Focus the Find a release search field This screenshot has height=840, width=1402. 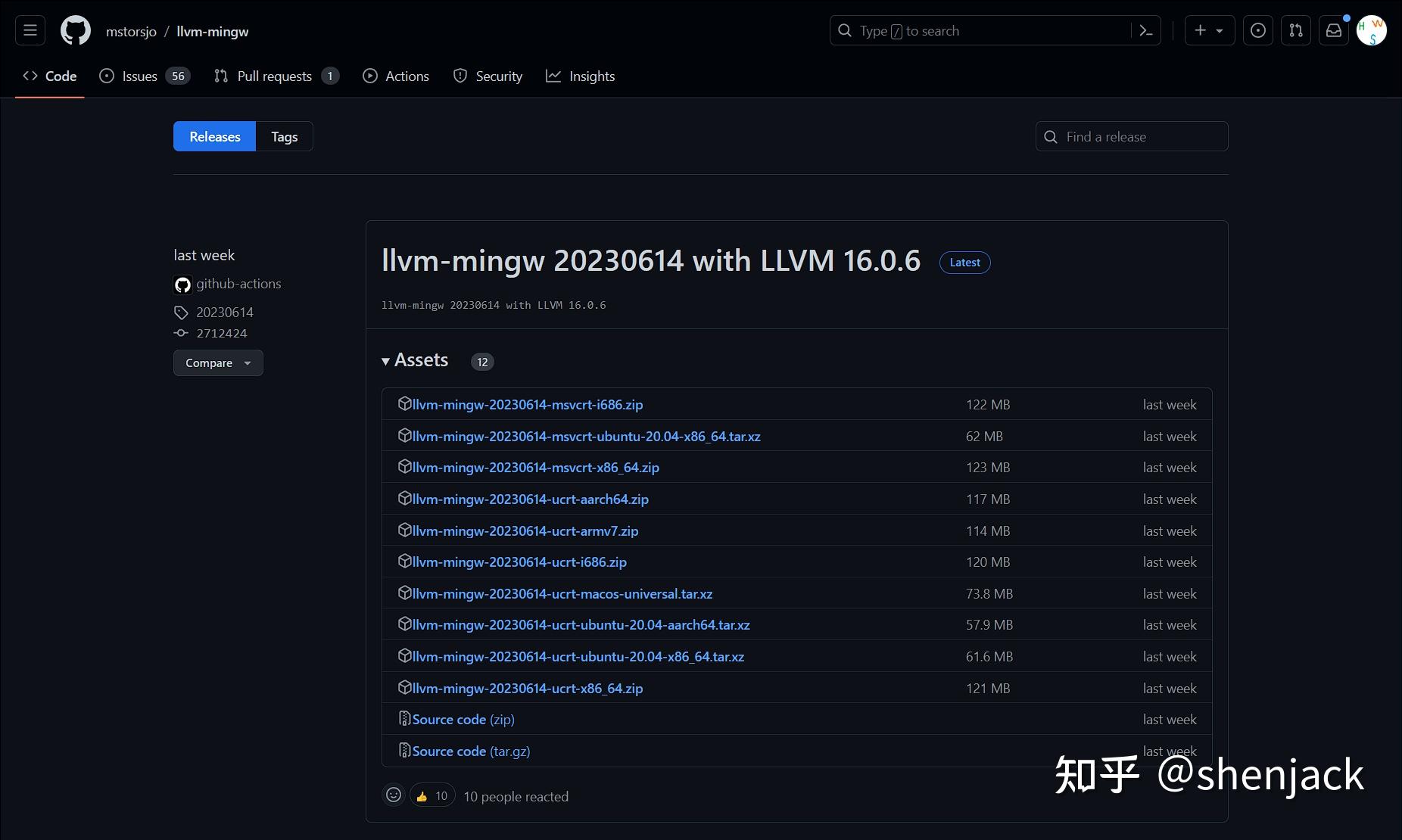point(1132,136)
